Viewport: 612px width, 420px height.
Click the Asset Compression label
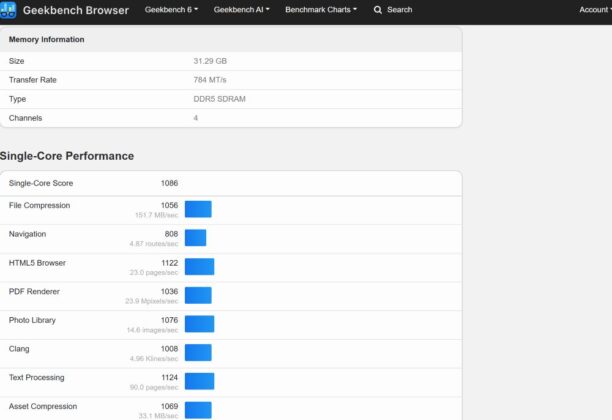[43, 406]
